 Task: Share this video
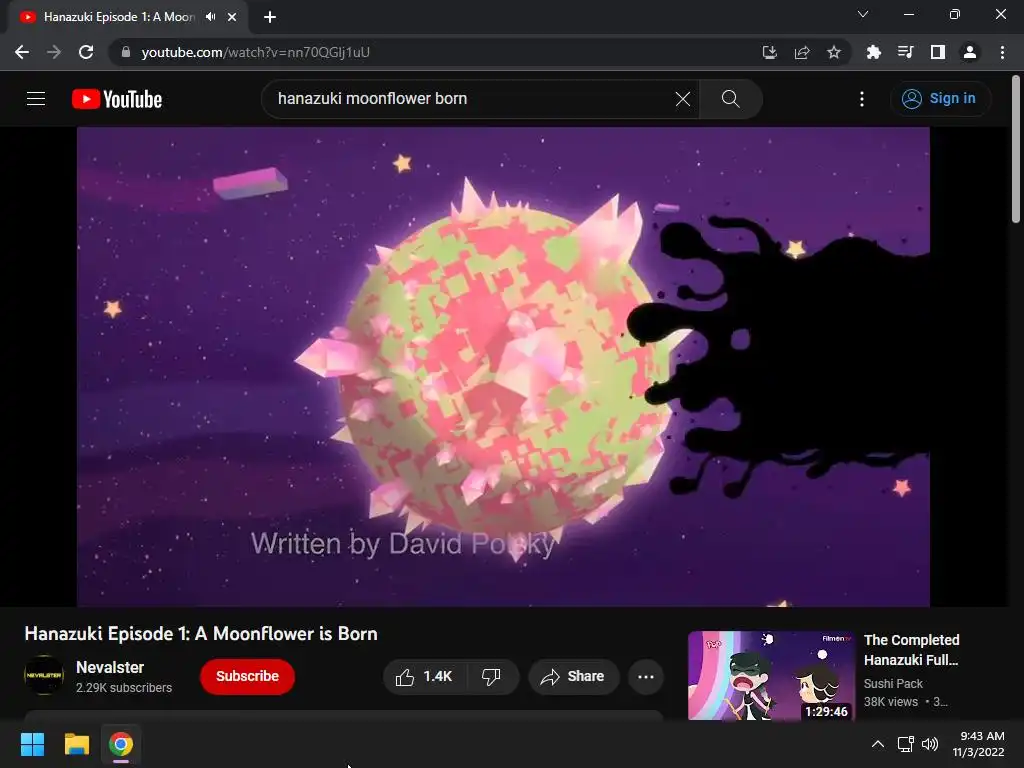coord(573,677)
